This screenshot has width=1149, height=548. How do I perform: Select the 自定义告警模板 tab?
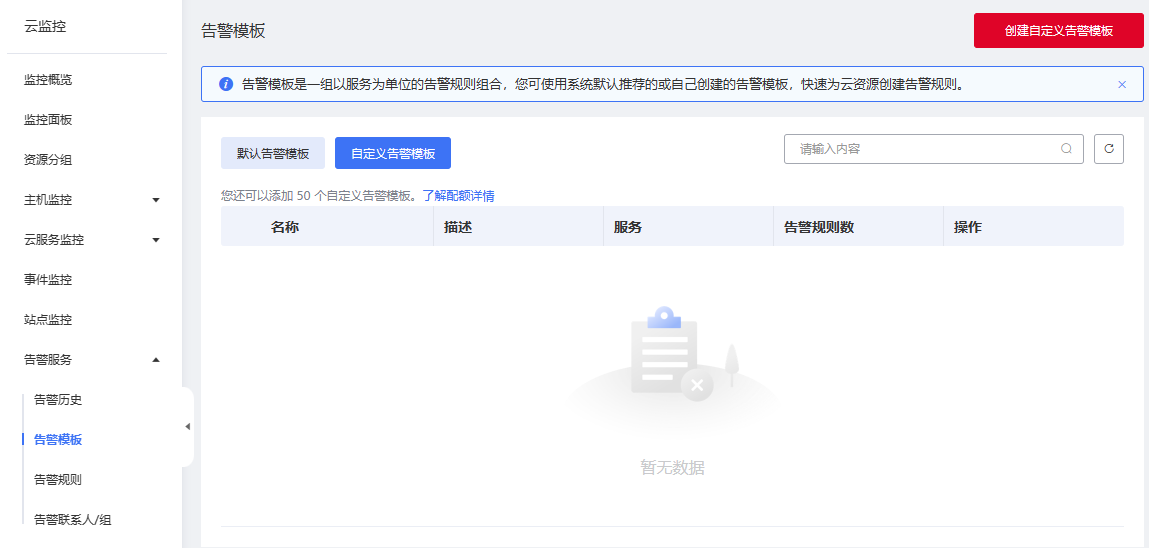(393, 153)
